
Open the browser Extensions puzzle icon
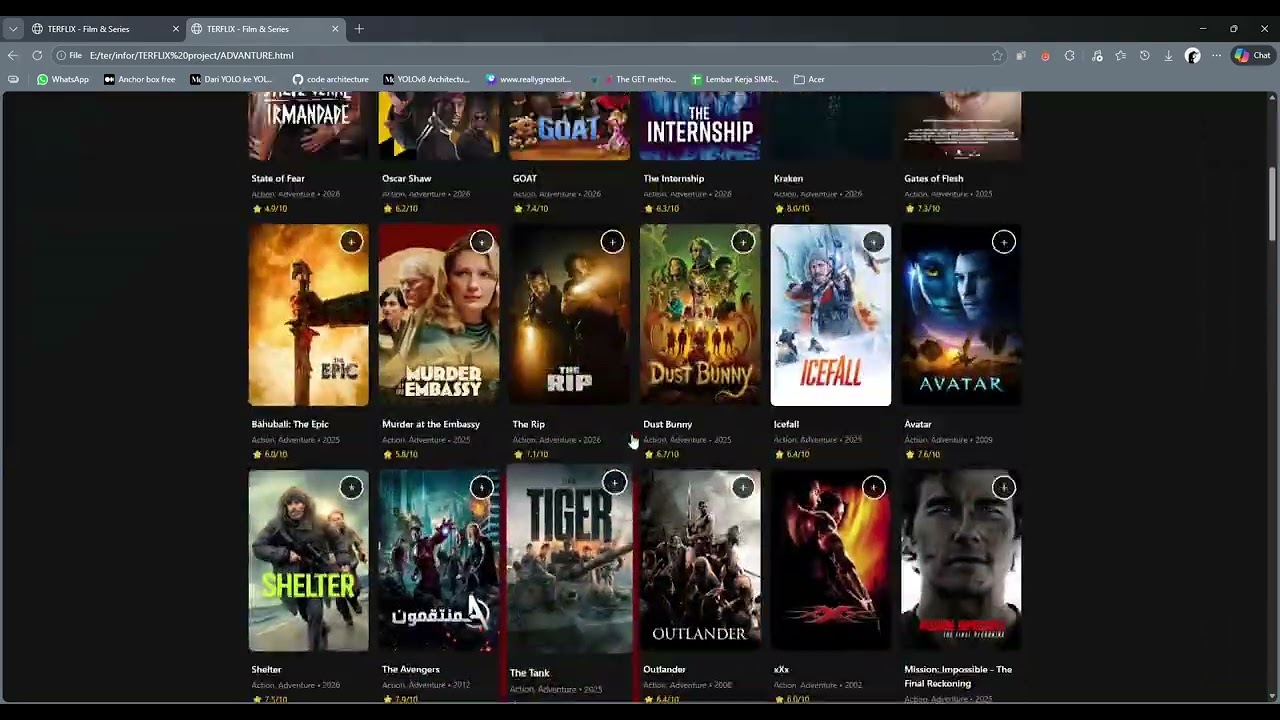tap(1070, 56)
